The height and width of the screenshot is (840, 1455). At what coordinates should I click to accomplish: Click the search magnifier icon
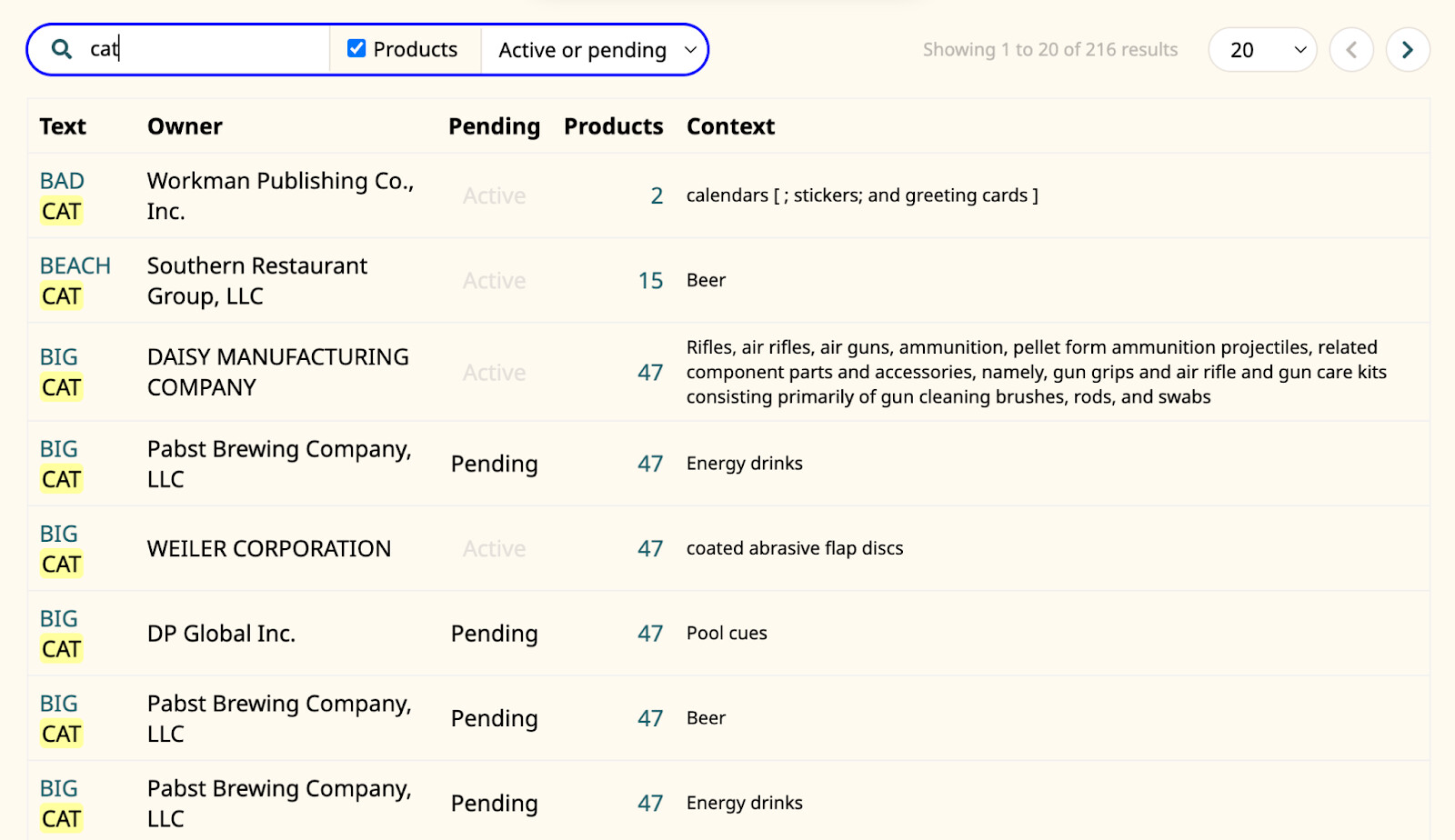[x=61, y=49]
